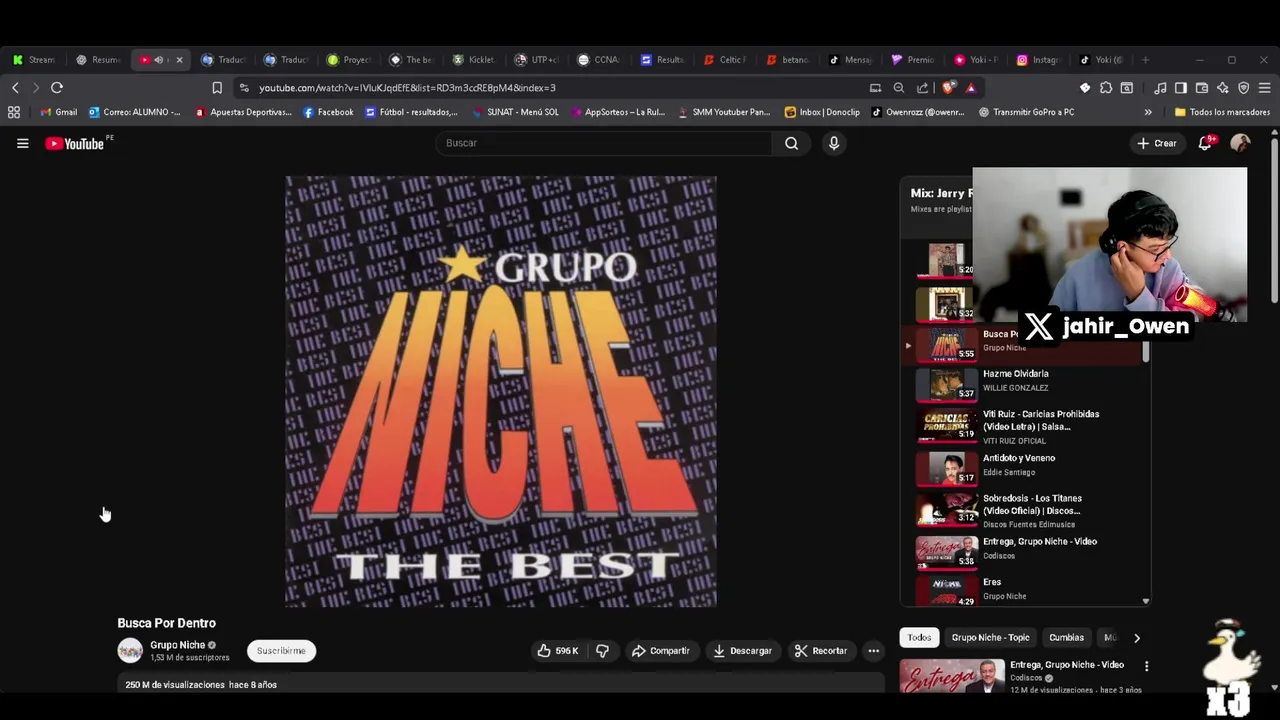This screenshot has width=1280, height=720.
Task: Open more actions ellipsis below the video
Action: (x=873, y=651)
